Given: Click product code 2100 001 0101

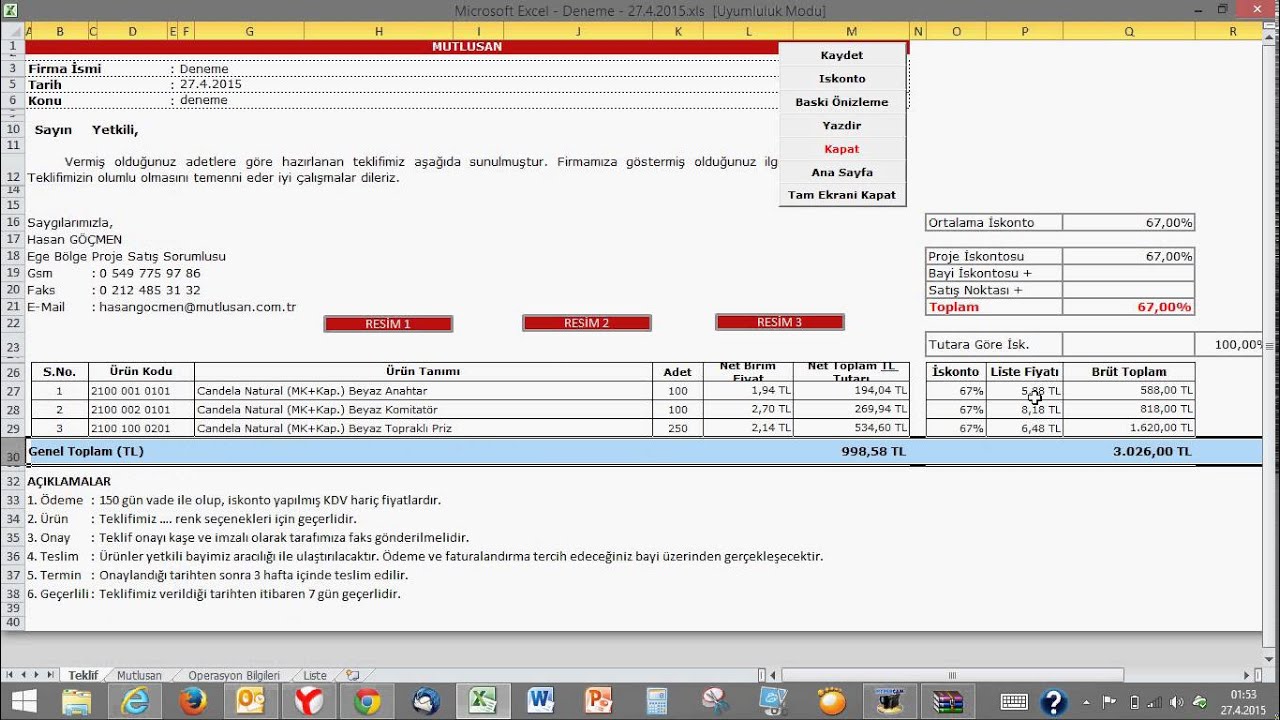Looking at the screenshot, I should (x=141, y=391).
